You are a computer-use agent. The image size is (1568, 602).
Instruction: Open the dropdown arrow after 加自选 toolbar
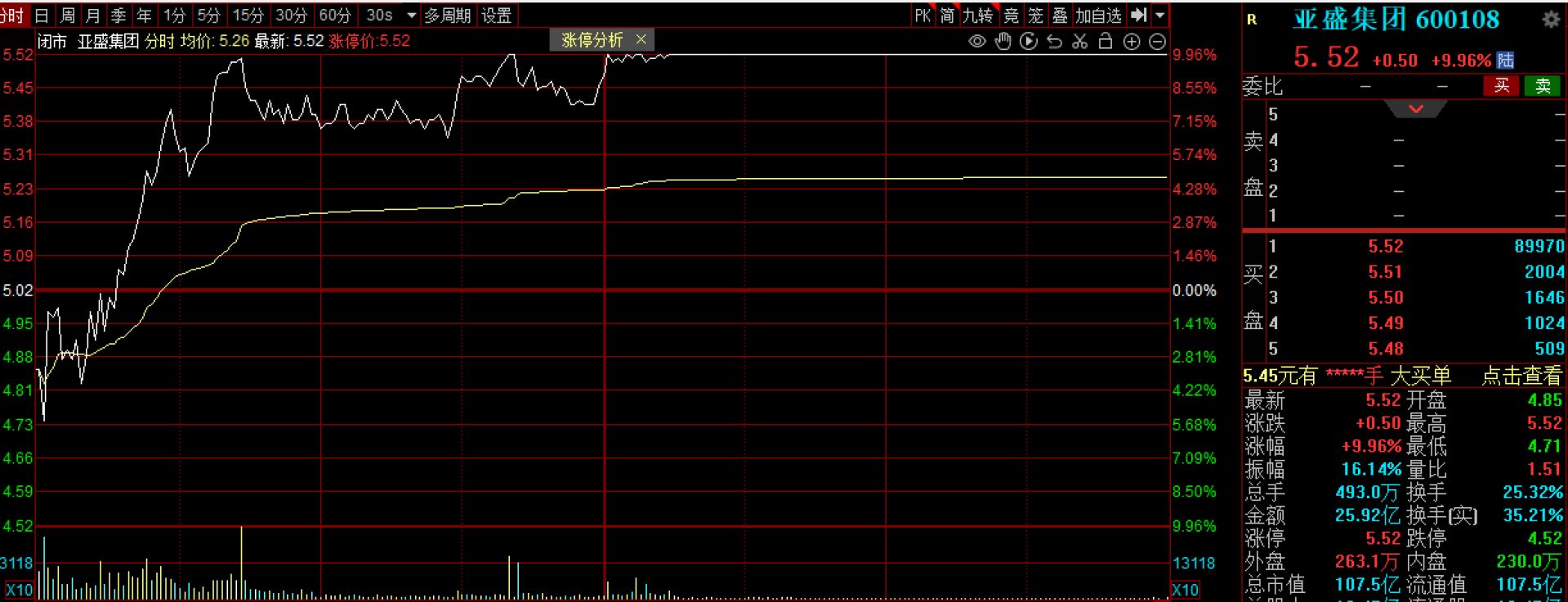(x=1159, y=16)
